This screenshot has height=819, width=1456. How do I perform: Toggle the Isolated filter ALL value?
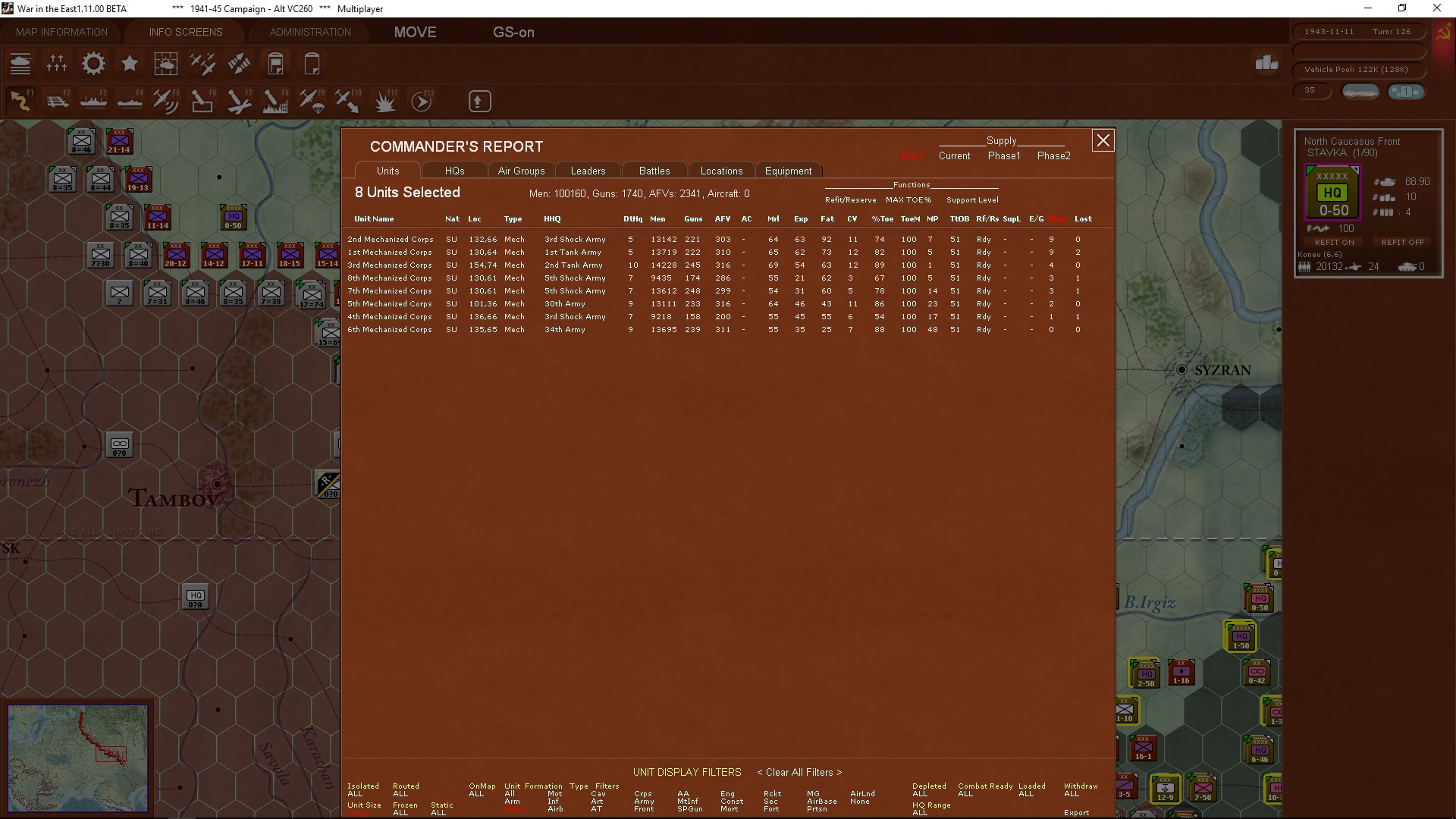pos(355,794)
